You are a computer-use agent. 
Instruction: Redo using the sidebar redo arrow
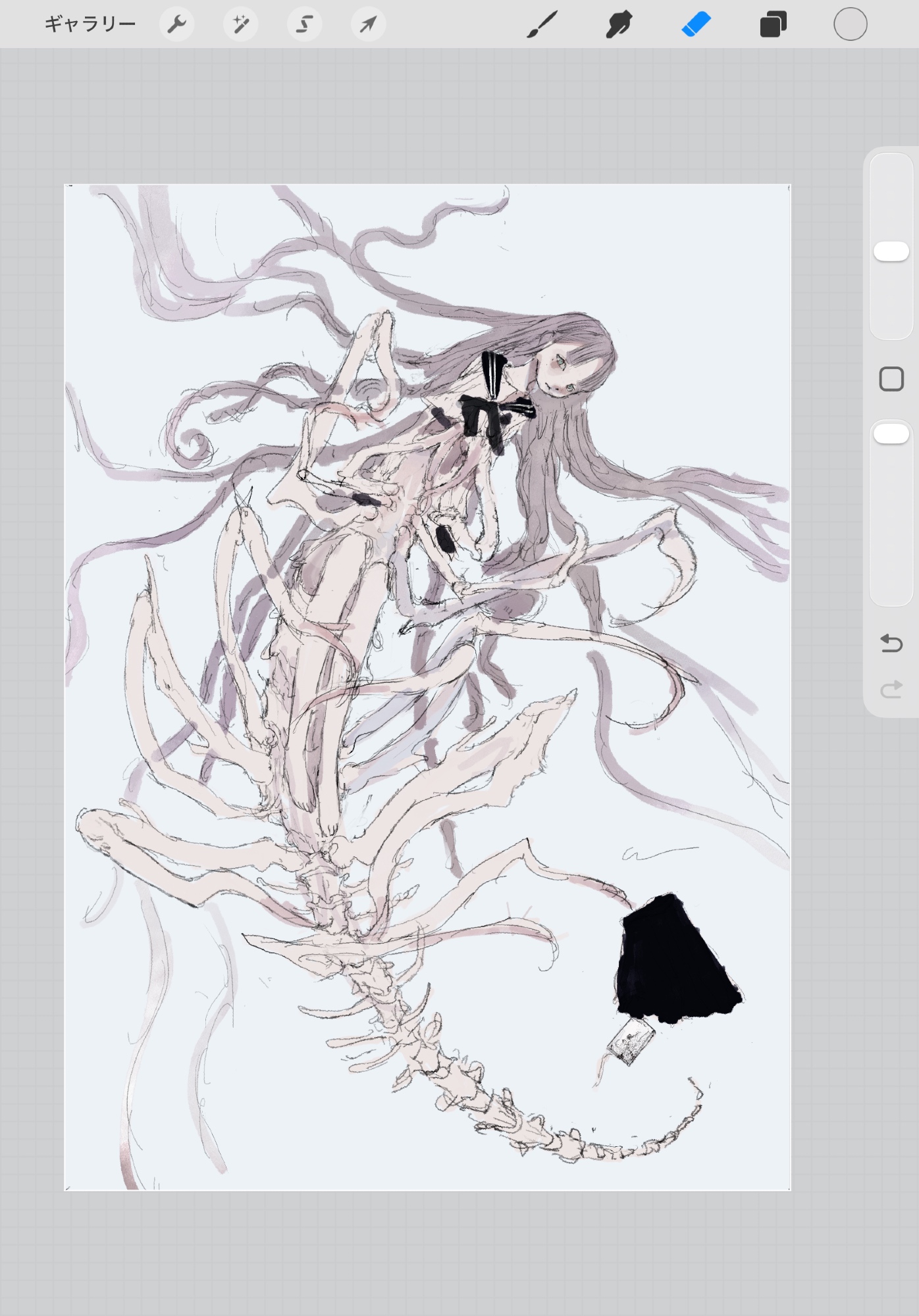click(x=891, y=690)
